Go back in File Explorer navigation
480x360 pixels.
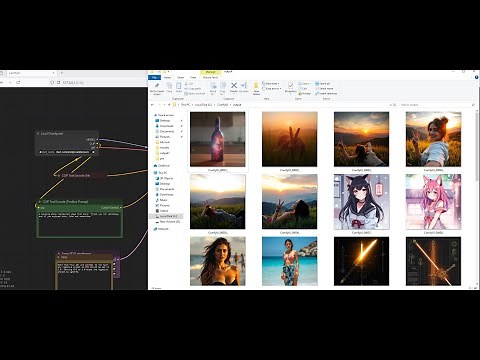(152, 105)
